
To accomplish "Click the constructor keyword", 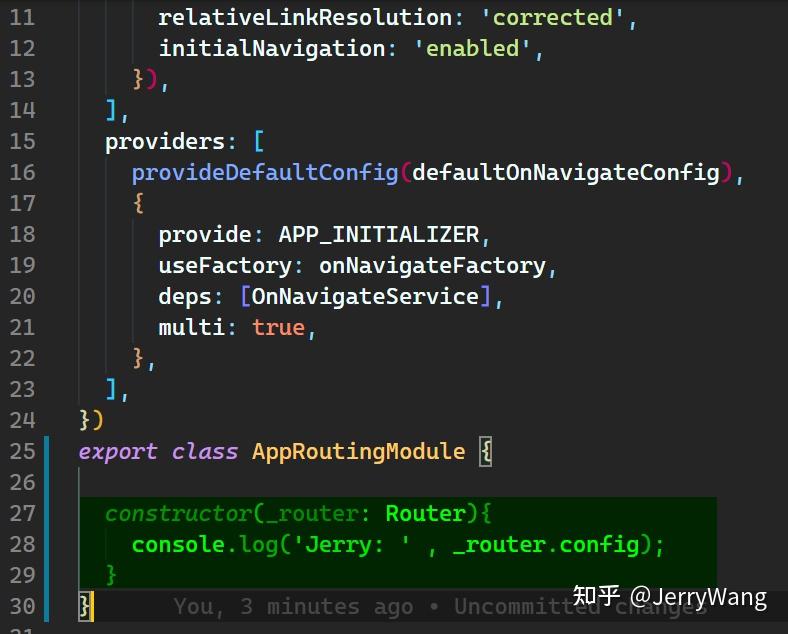I will [178, 514].
